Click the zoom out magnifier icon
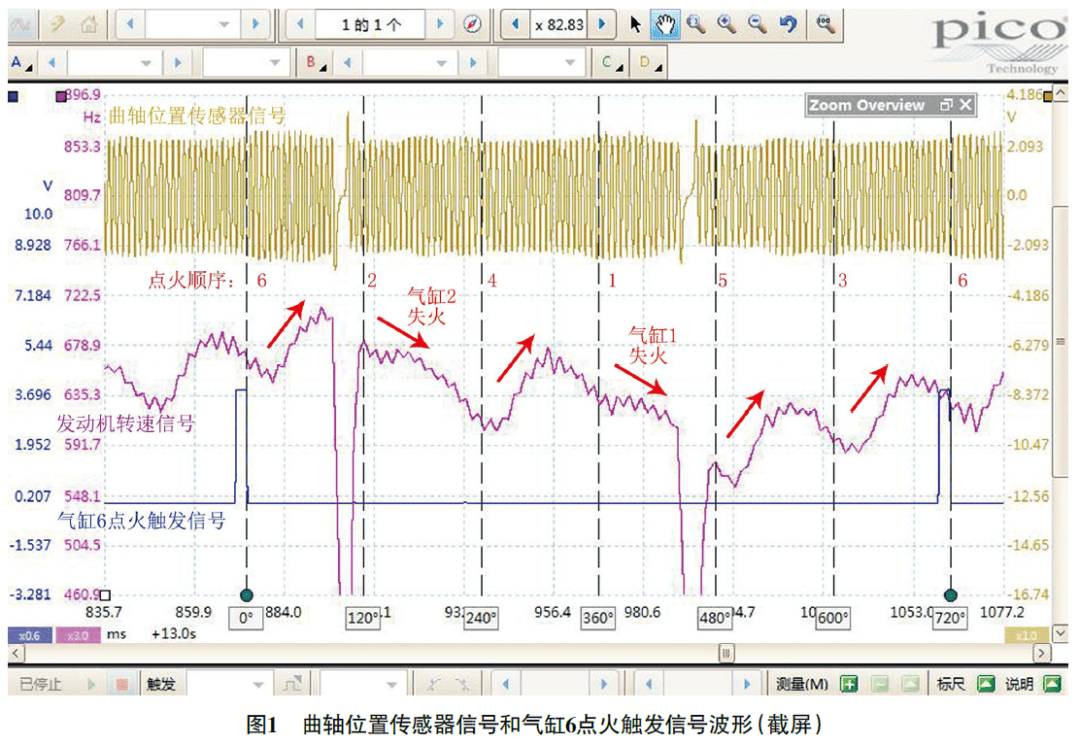 pos(757,24)
